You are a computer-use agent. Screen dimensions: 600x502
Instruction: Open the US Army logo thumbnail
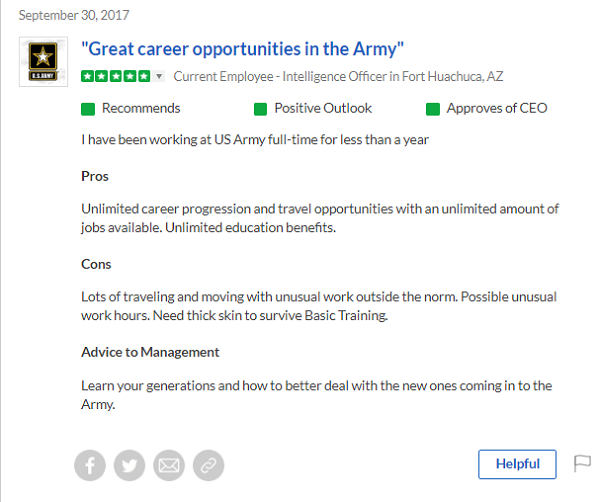pos(43,61)
